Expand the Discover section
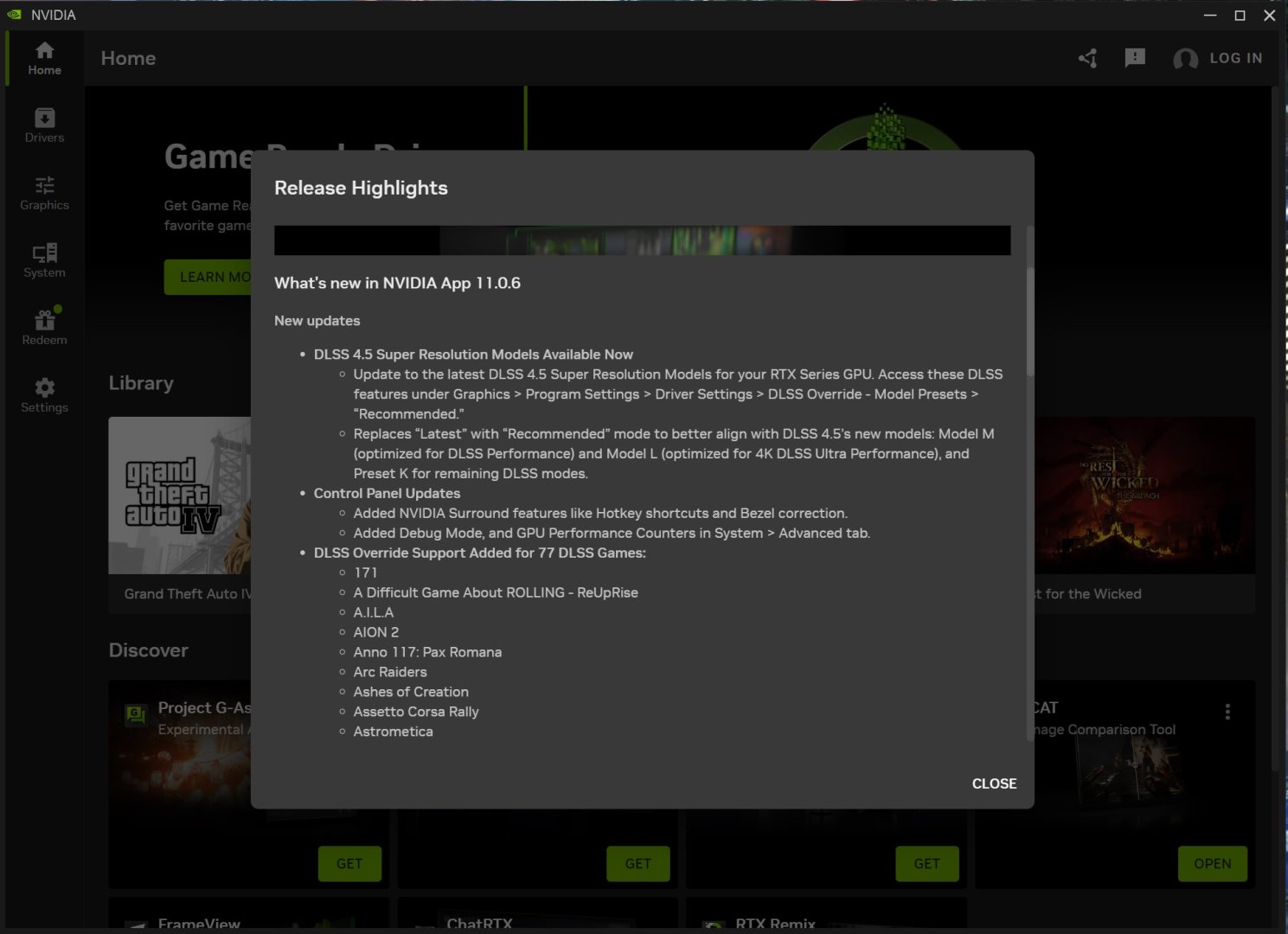 pyautogui.click(x=148, y=649)
